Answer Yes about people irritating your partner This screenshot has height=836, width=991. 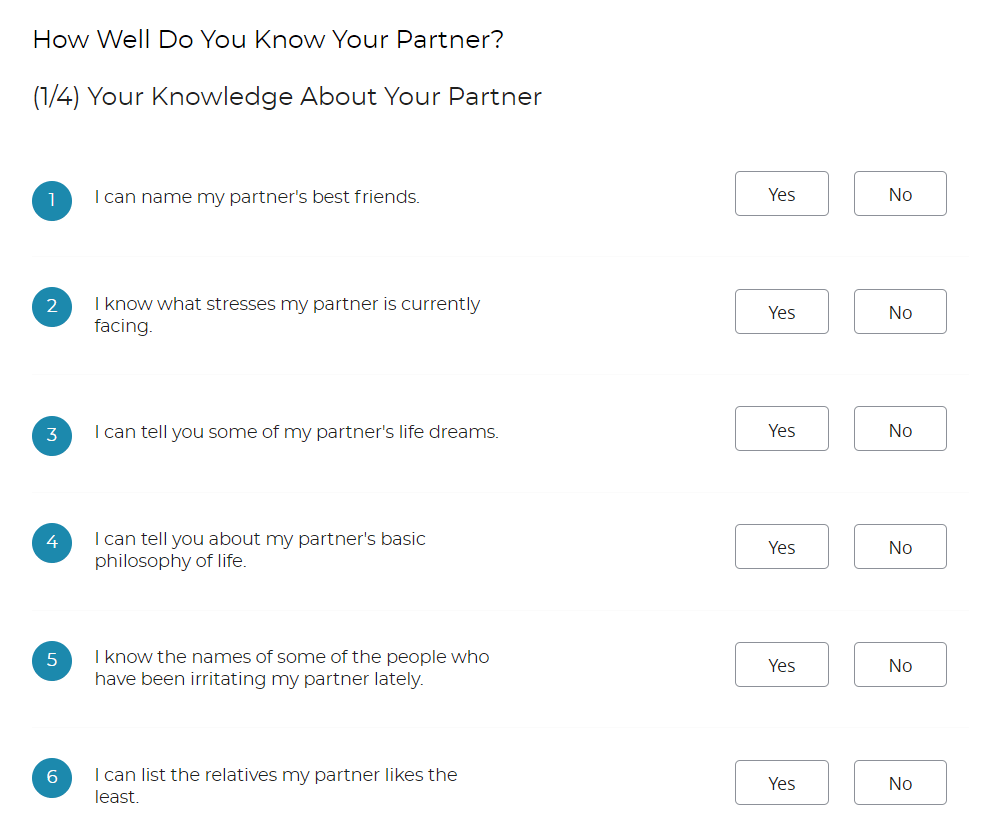[781, 664]
